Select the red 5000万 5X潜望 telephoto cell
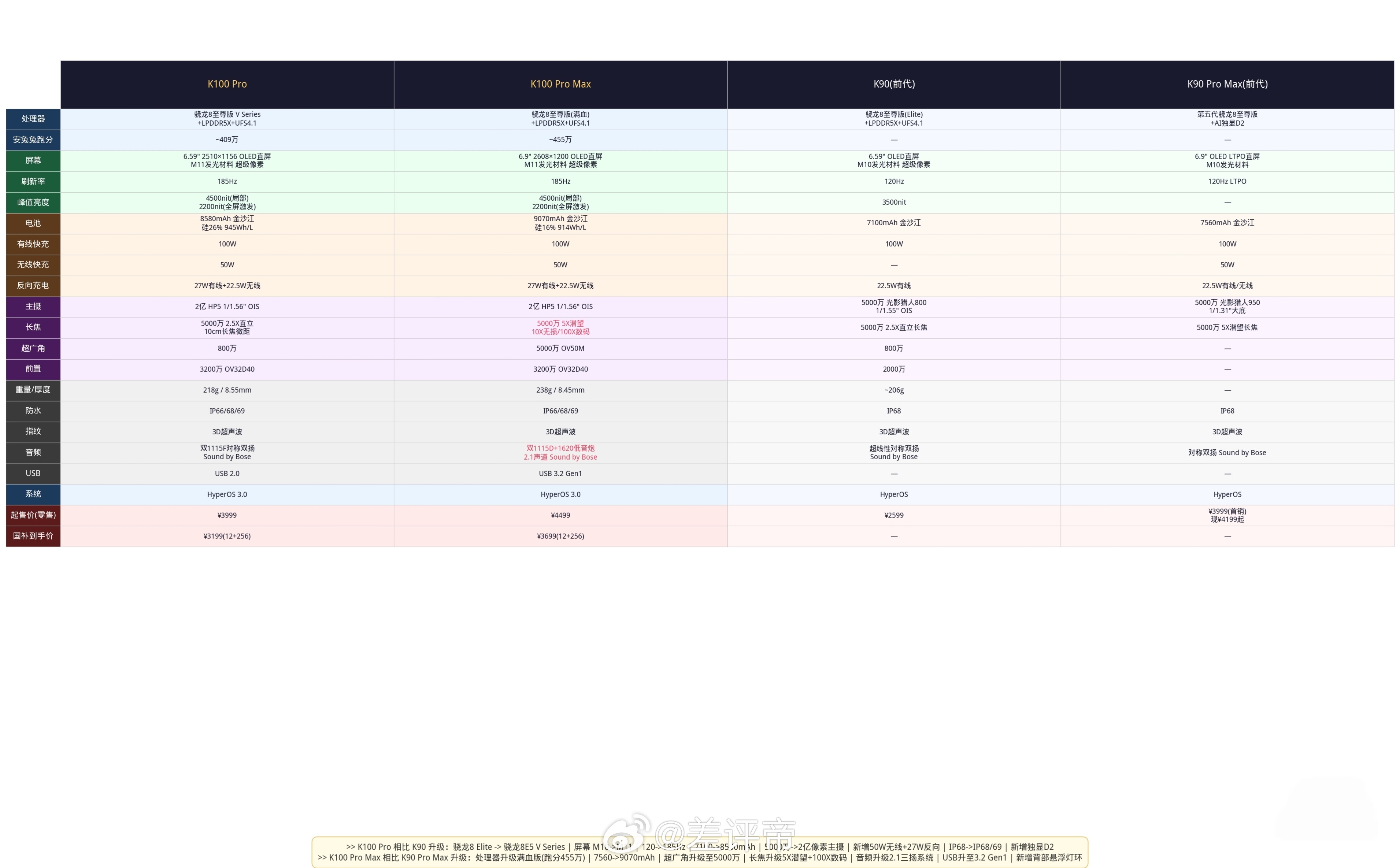1400x868 pixels. click(560, 328)
